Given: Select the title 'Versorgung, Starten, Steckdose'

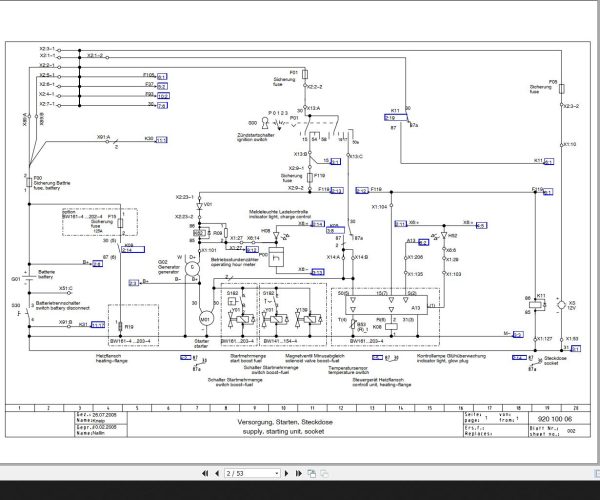Looking at the screenshot, I should click(x=285, y=422).
